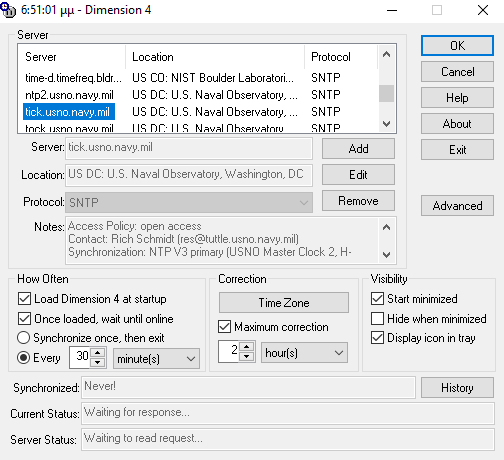Open the hour(s) correction unit dropdown
The height and width of the screenshot is (460, 504).
[x=304, y=353]
